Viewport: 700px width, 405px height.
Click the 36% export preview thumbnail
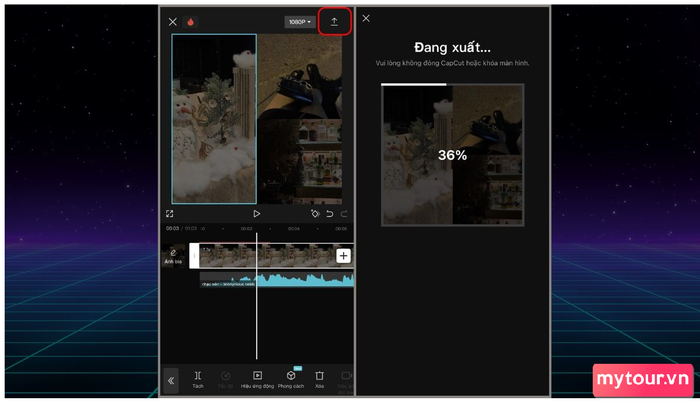click(x=452, y=155)
